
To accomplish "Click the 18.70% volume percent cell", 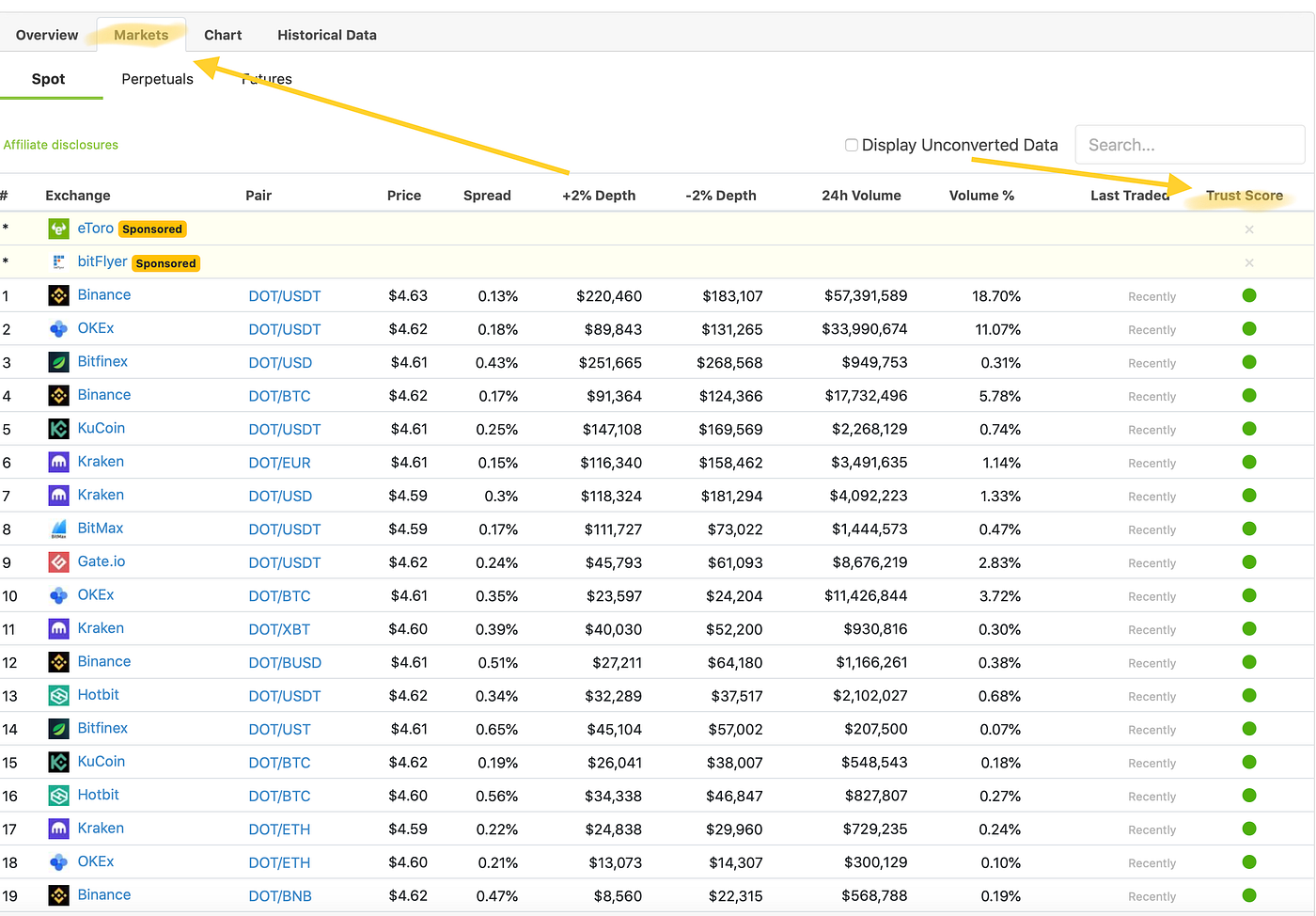I will click(996, 296).
